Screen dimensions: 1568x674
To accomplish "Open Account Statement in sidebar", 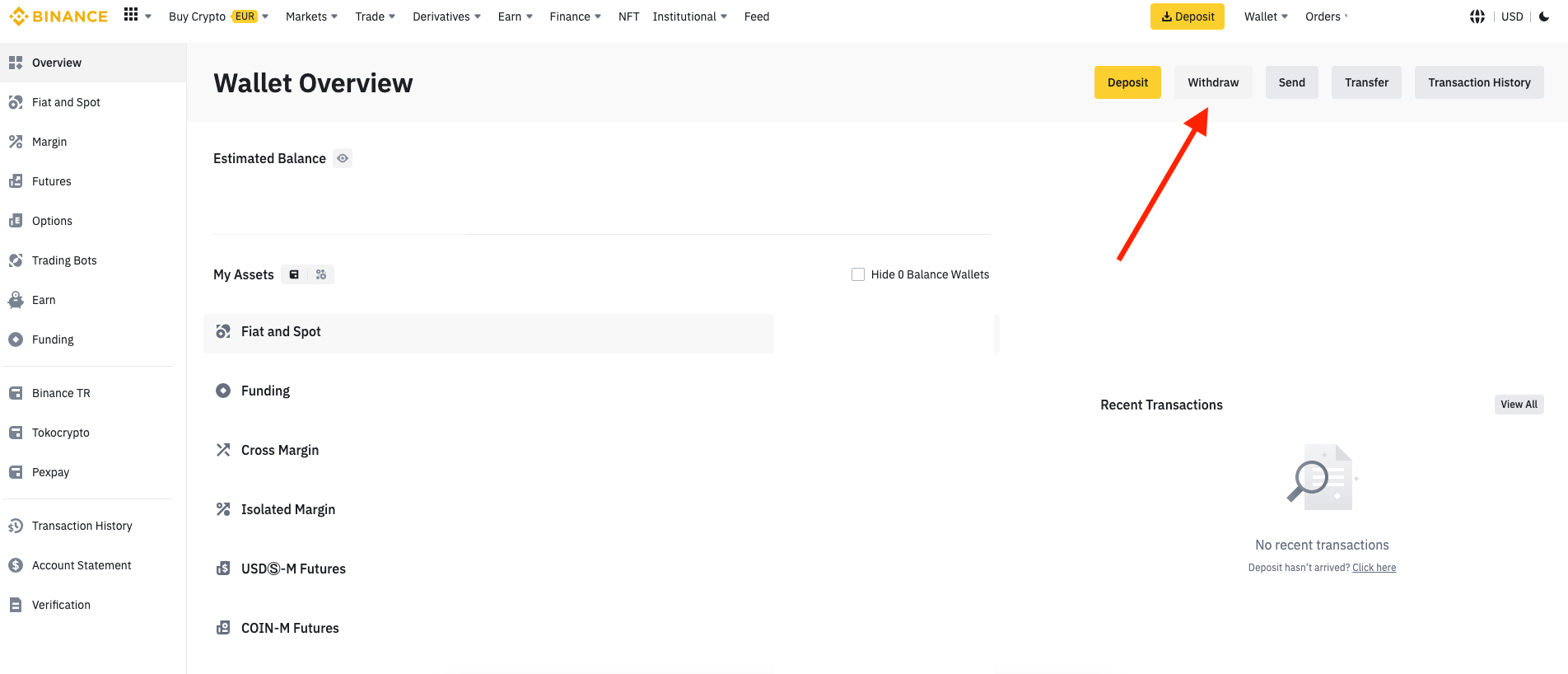I will [x=82, y=565].
